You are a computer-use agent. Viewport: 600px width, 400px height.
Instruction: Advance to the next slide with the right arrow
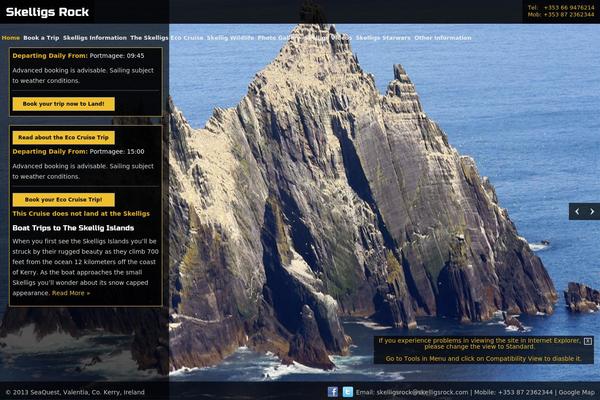592,211
